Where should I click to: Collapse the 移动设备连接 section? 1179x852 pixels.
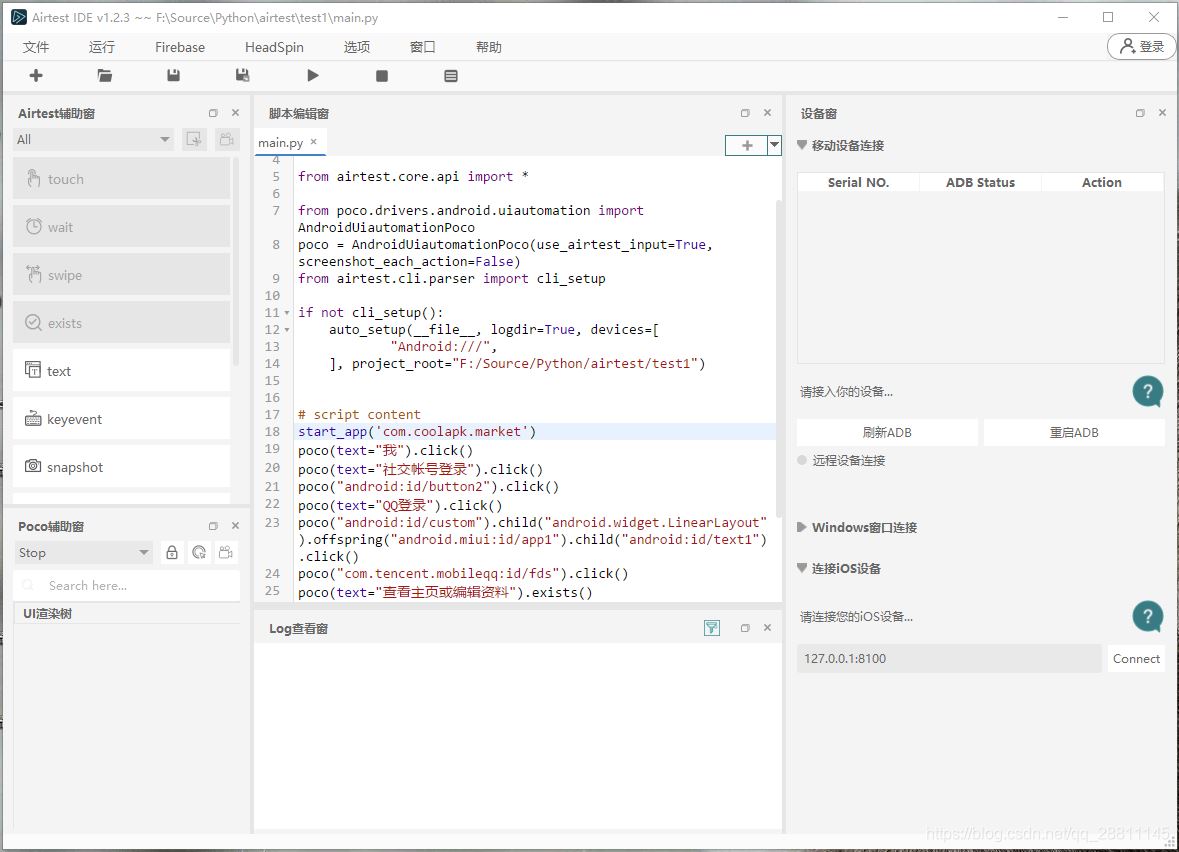[x=802, y=144]
